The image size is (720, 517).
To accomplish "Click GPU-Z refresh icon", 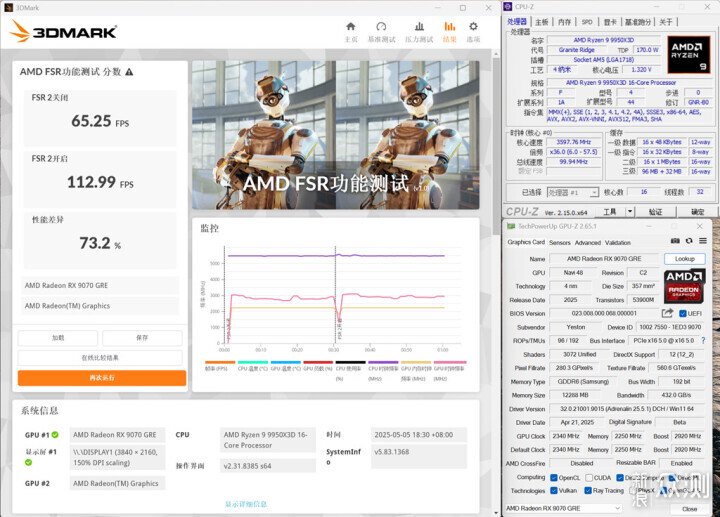I will tap(689, 241).
